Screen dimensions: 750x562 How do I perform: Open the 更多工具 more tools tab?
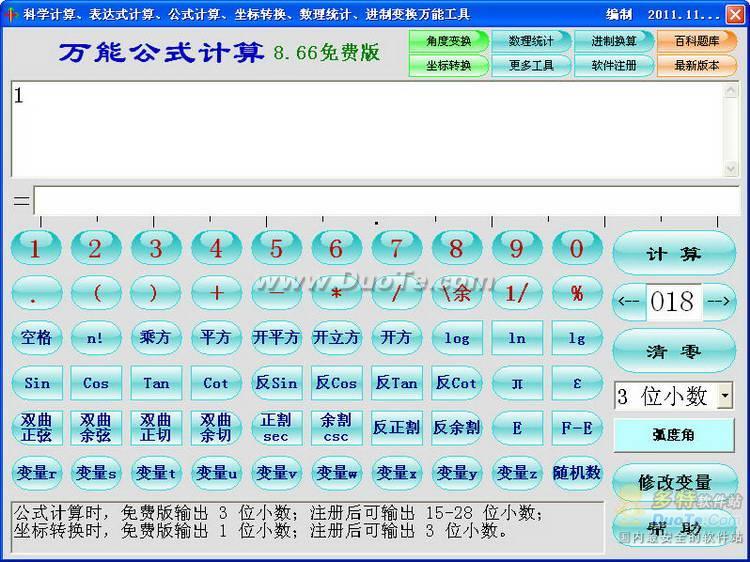531,66
